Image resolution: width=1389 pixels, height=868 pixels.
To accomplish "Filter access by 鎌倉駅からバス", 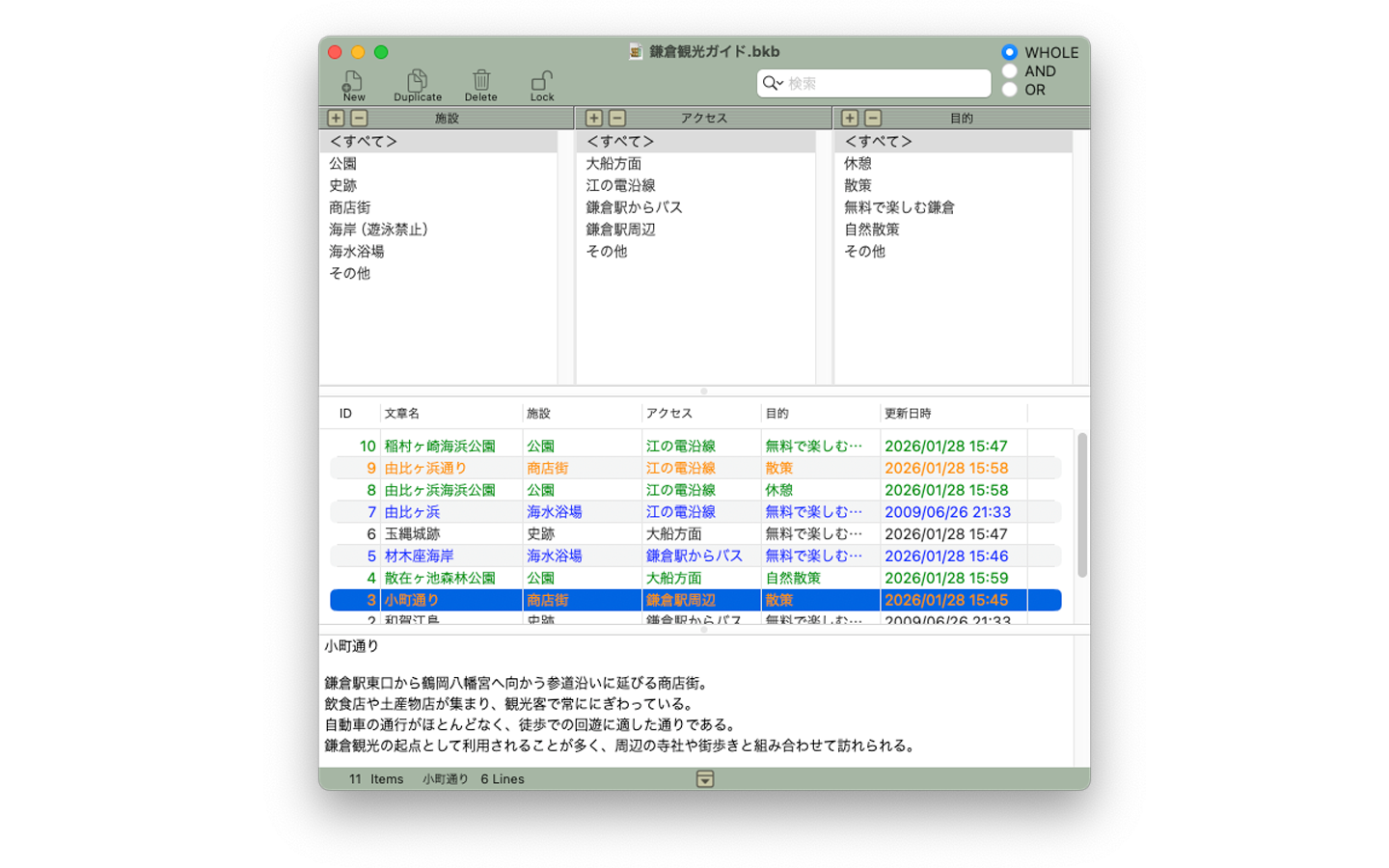I will [696, 207].
